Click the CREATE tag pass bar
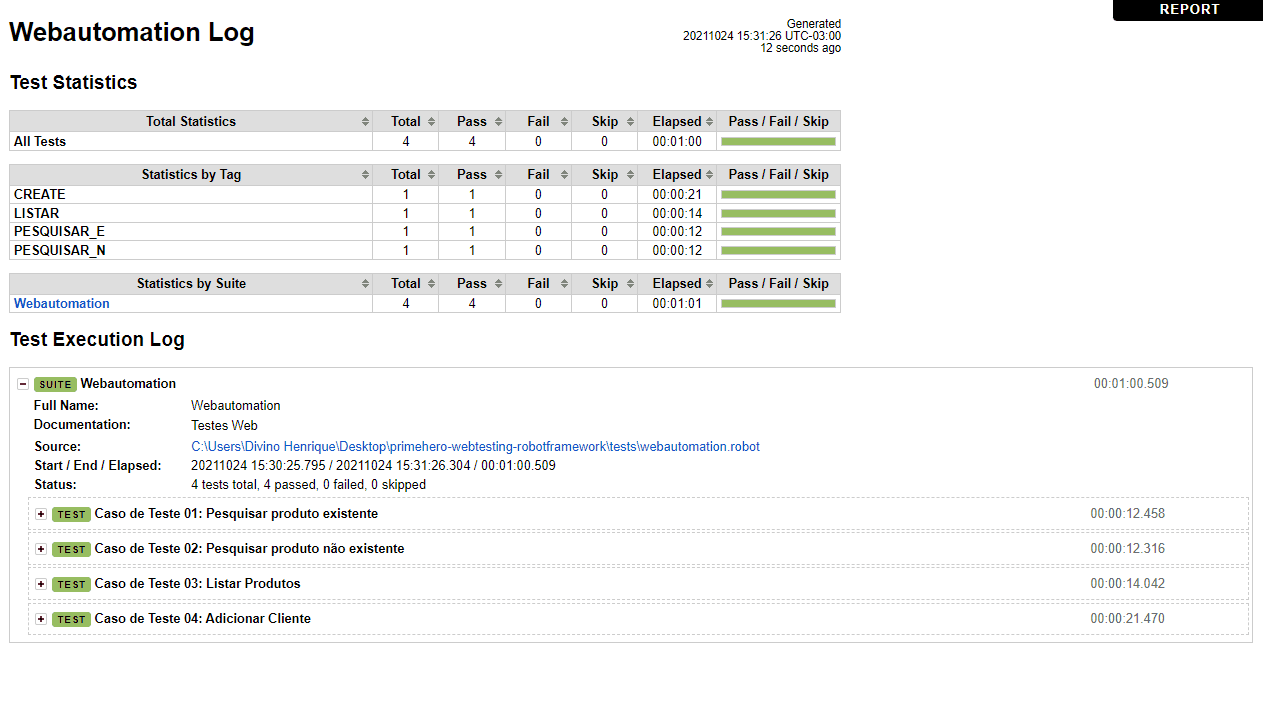1263x715 pixels. [778, 195]
